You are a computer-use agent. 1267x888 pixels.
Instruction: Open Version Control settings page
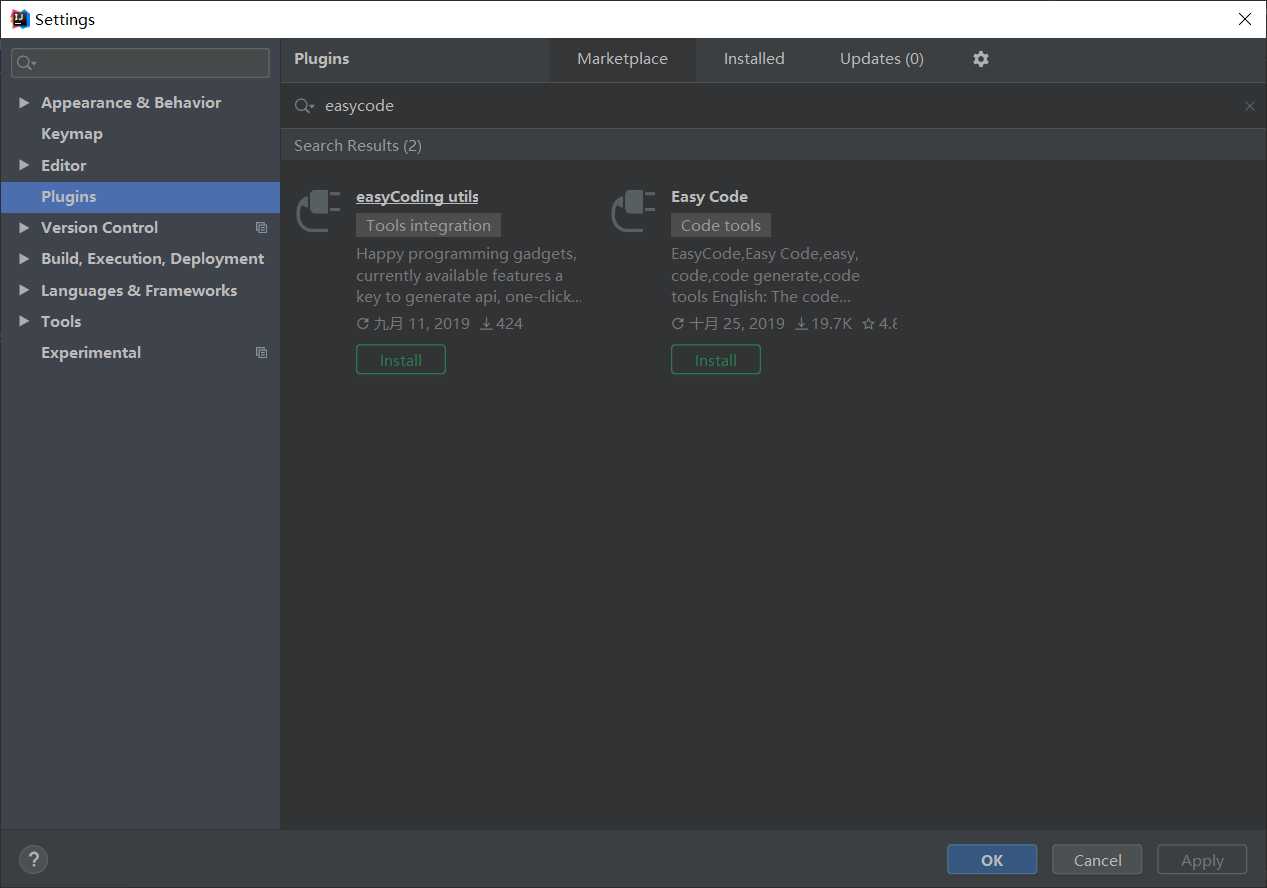point(99,228)
